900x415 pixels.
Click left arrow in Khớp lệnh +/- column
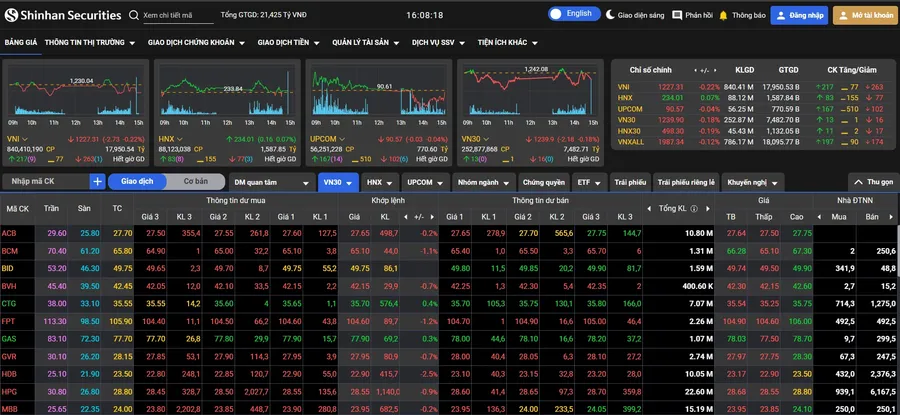tap(406, 217)
